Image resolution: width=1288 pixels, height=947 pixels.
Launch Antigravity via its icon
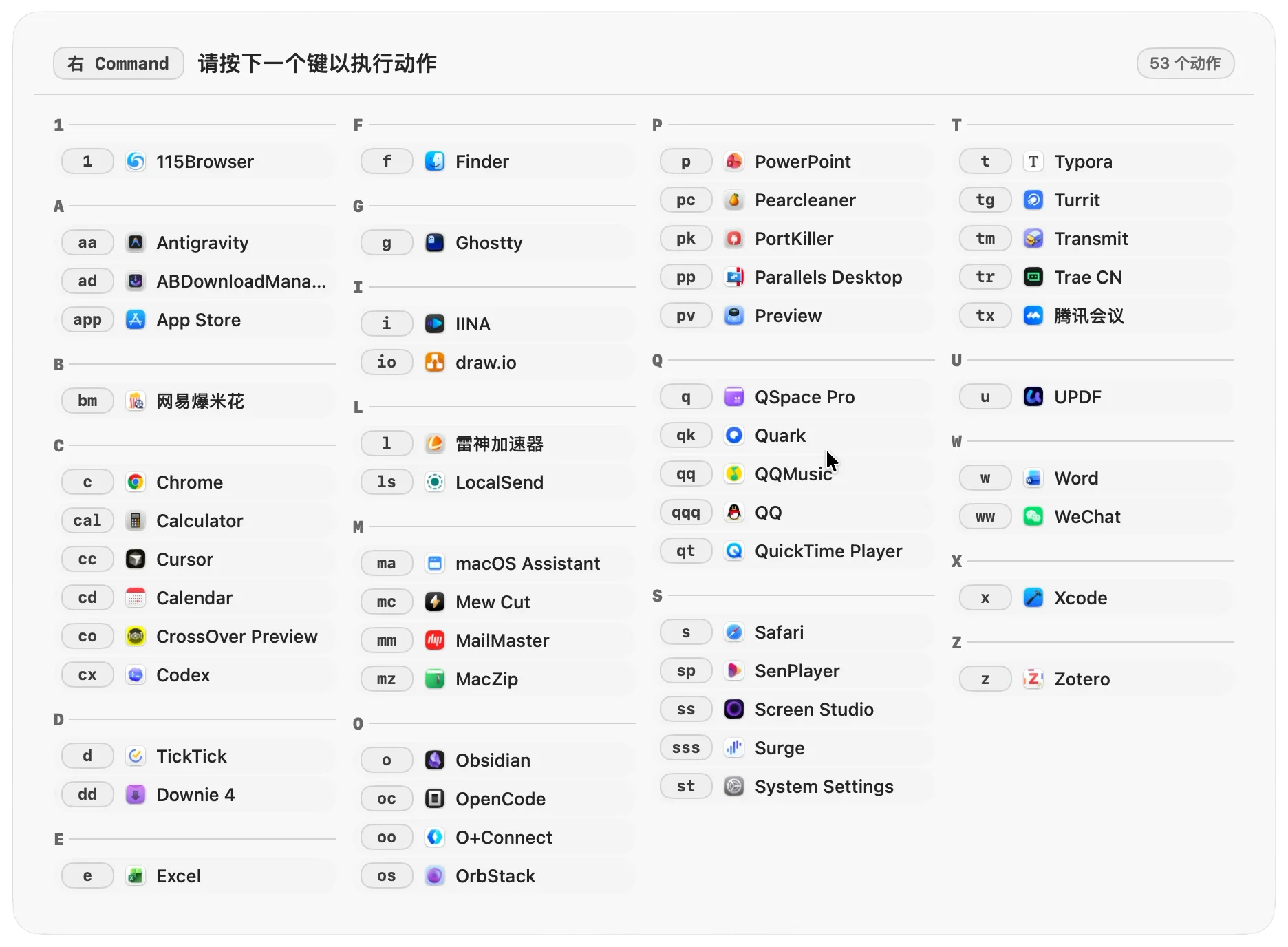(x=136, y=243)
